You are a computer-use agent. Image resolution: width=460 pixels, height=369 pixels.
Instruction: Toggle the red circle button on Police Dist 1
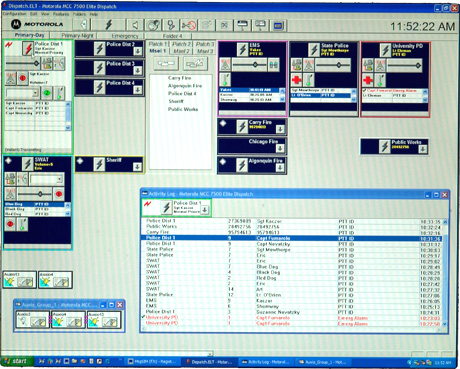(x=22, y=78)
